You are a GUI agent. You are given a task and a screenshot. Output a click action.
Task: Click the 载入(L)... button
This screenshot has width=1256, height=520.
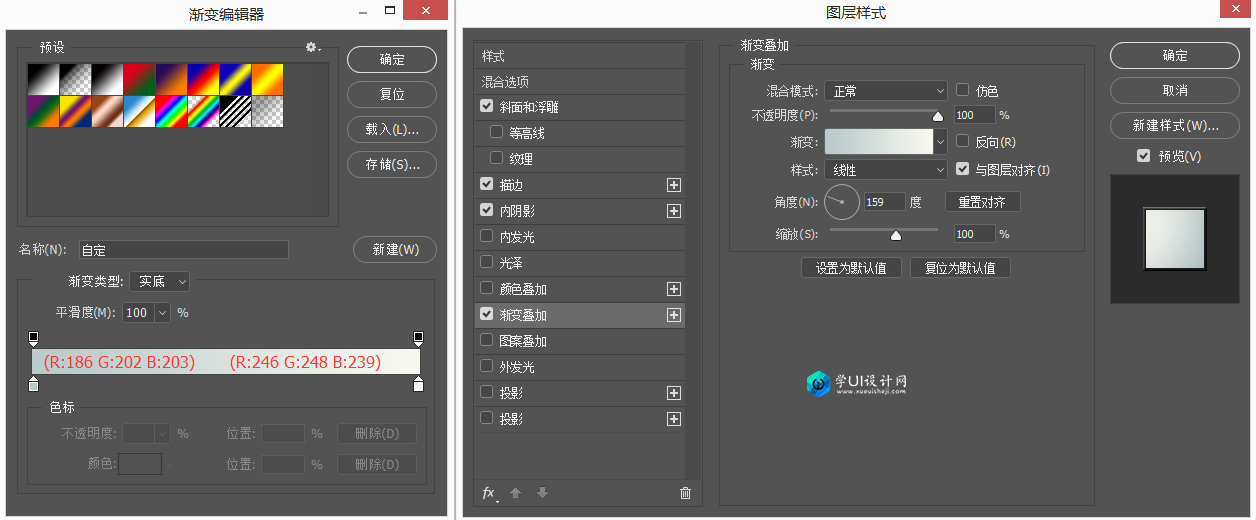pos(392,129)
